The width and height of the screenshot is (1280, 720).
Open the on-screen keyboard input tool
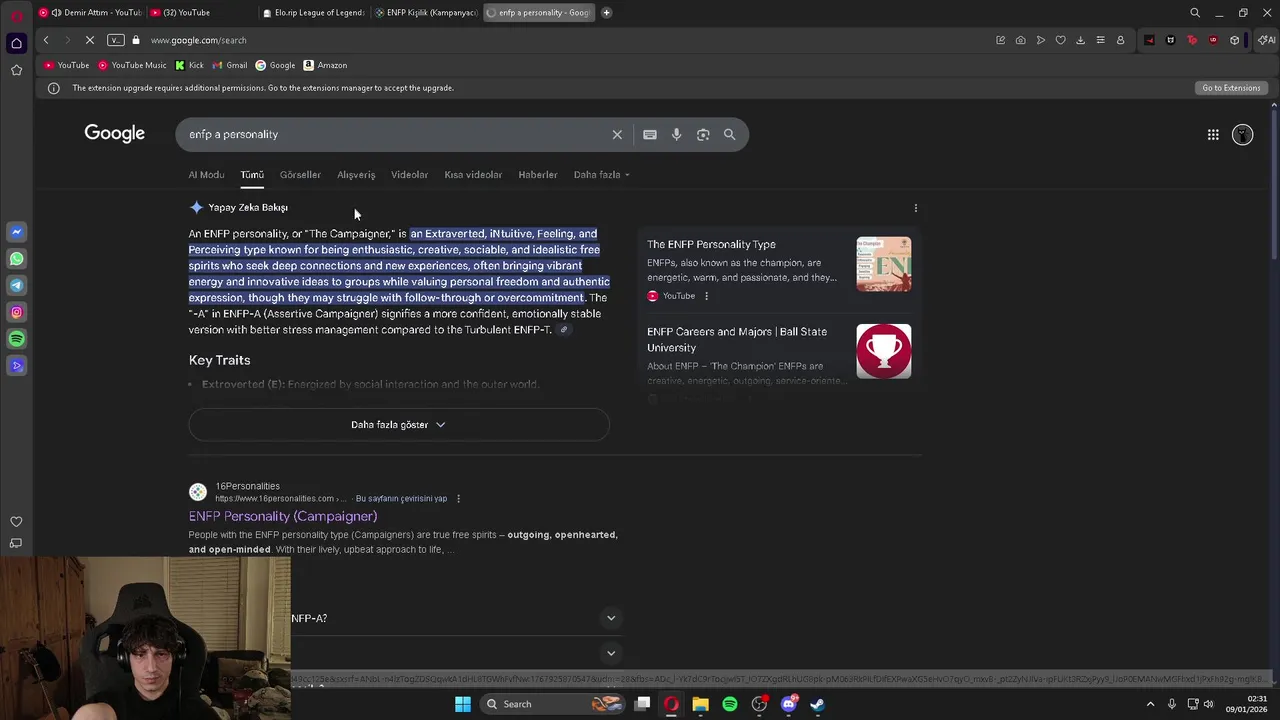click(x=650, y=135)
